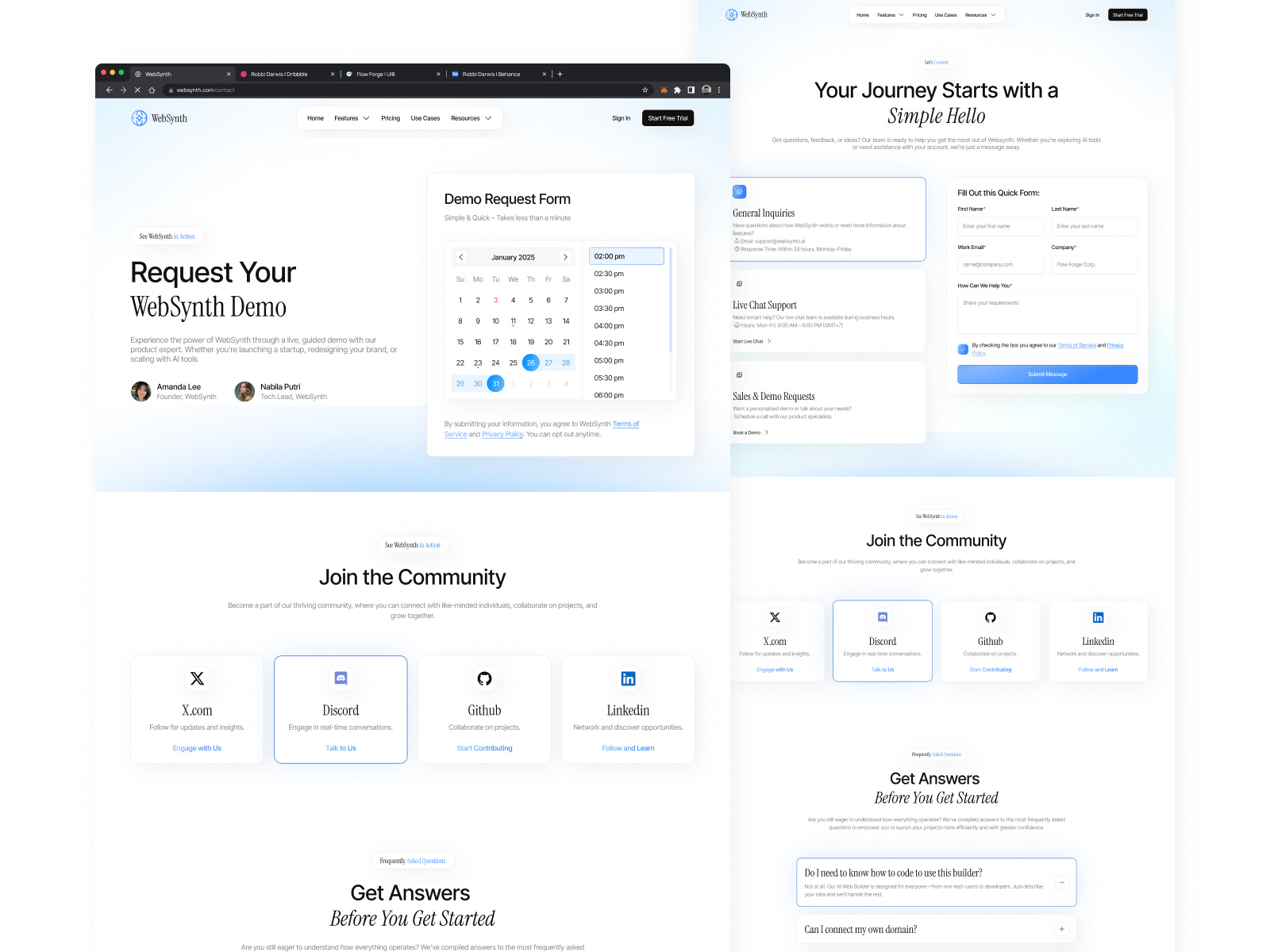1270x952 pixels.
Task: Open Pricing in the browser window nav
Action: (391, 118)
